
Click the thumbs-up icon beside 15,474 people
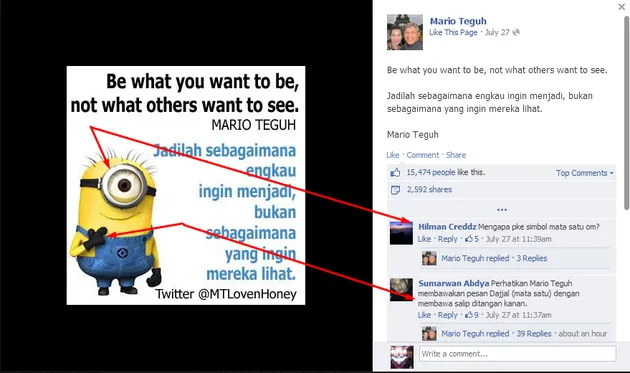(395, 173)
